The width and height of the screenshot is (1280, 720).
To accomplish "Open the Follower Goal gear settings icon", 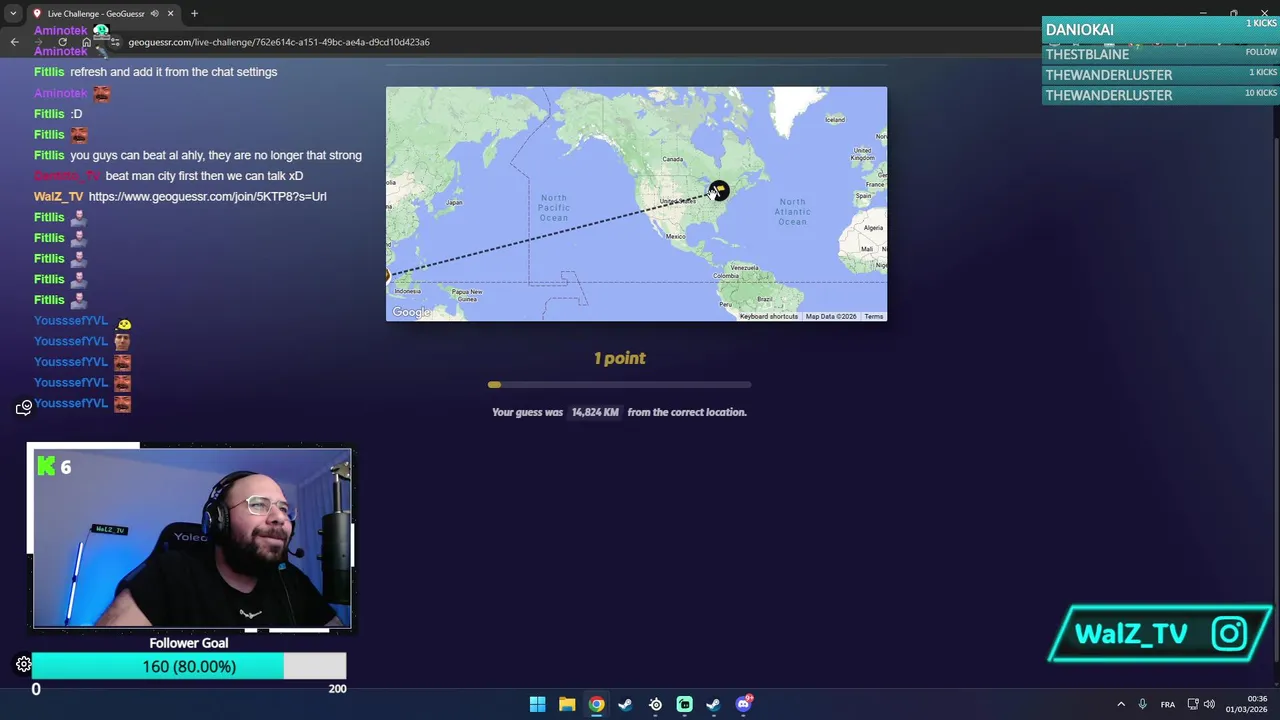I will (24, 664).
